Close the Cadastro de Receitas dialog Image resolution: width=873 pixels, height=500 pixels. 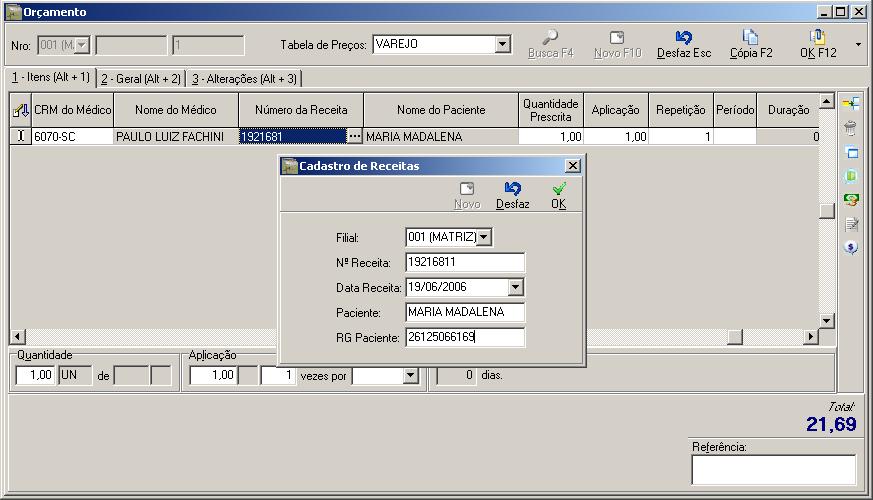[x=572, y=165]
